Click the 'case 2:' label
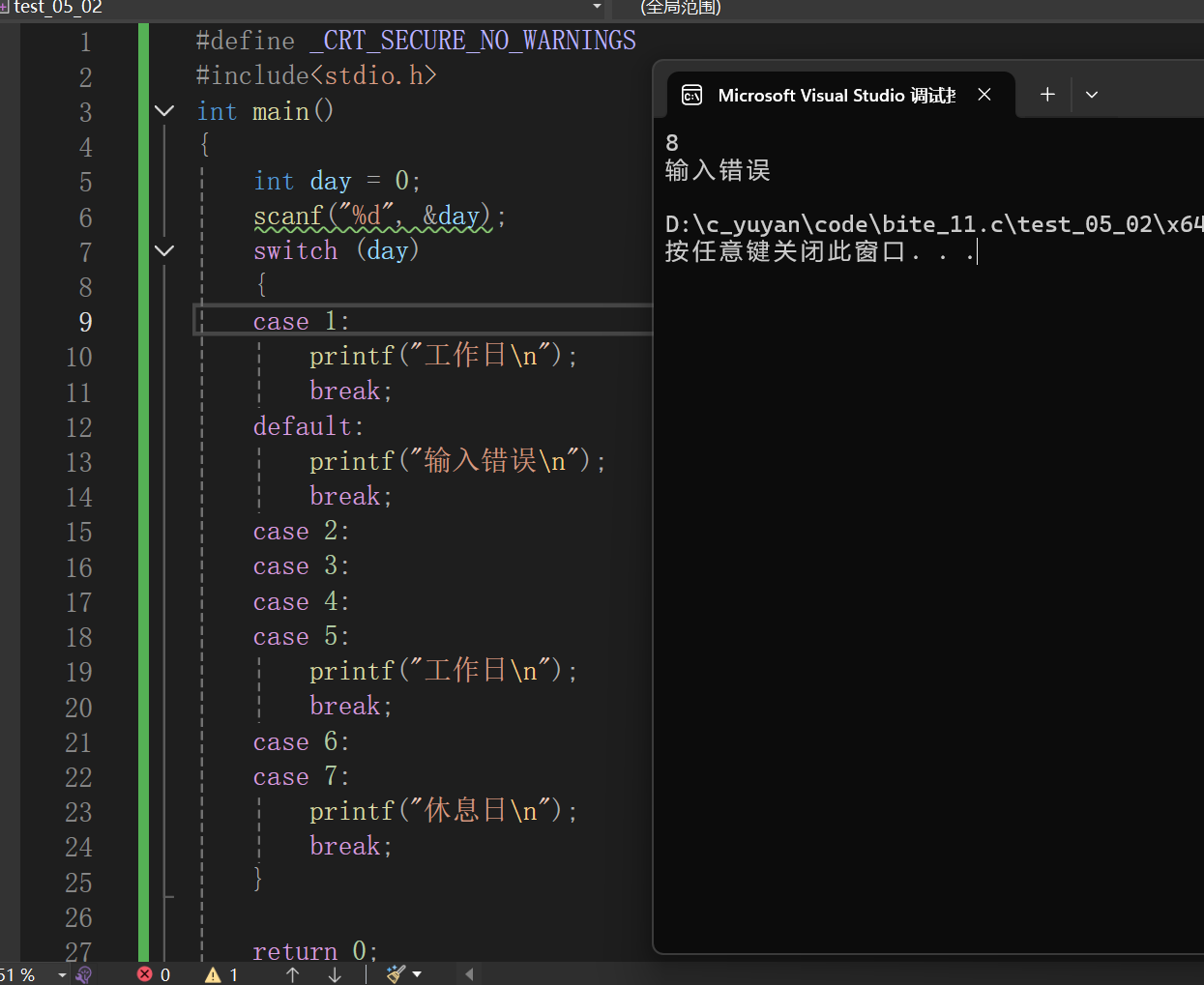The width and height of the screenshot is (1204, 985). tap(301, 532)
